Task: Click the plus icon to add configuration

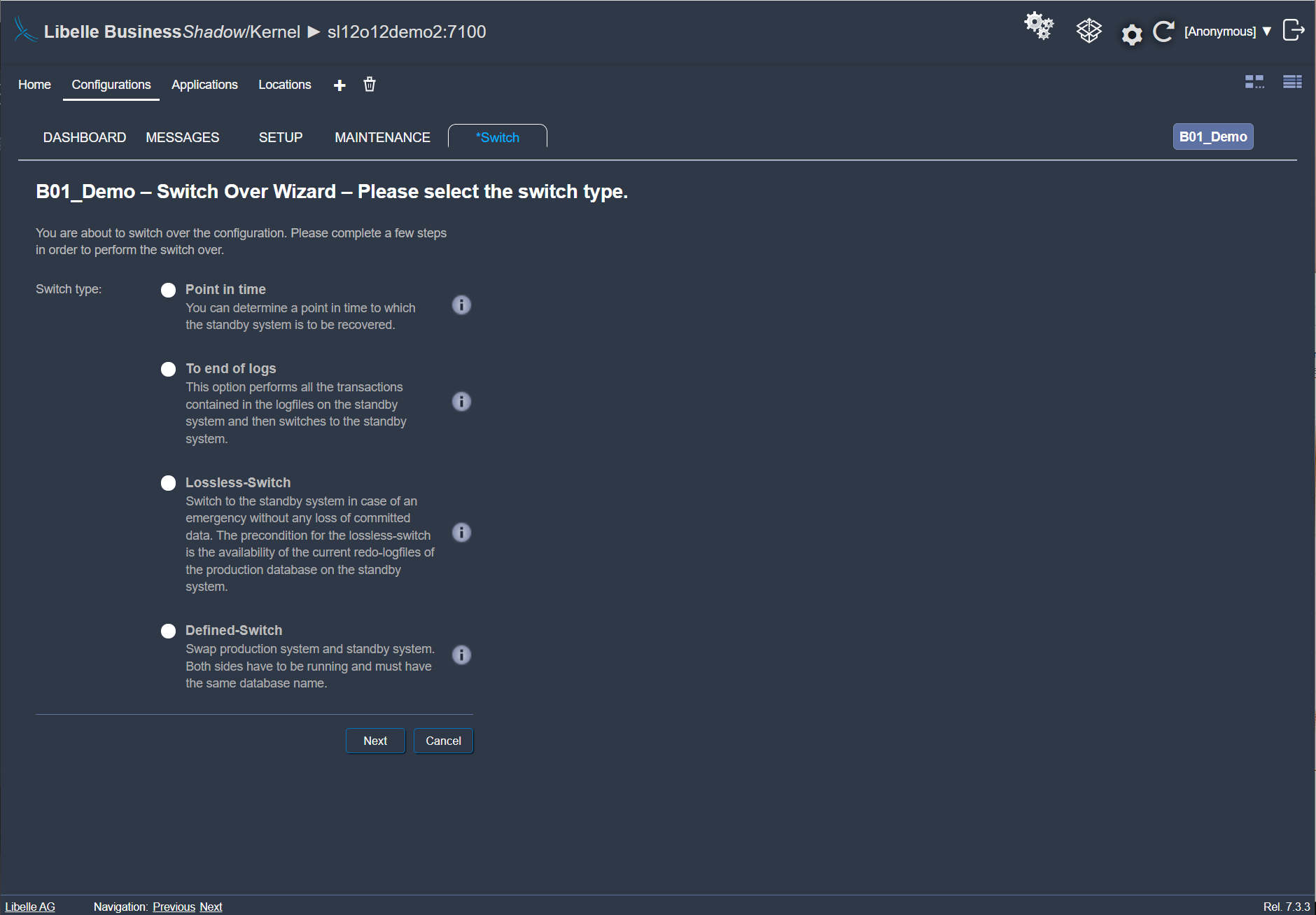Action: [x=339, y=85]
